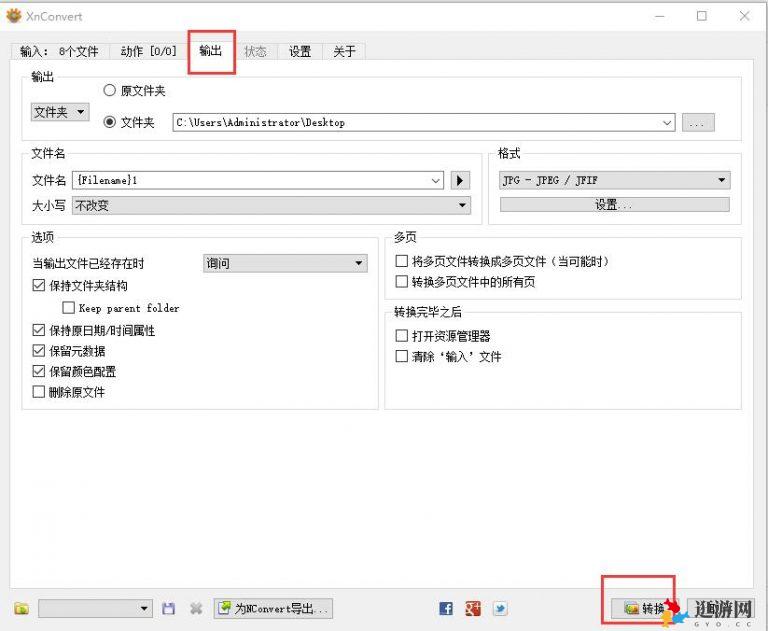Open the JPG format dropdown

pos(614,181)
